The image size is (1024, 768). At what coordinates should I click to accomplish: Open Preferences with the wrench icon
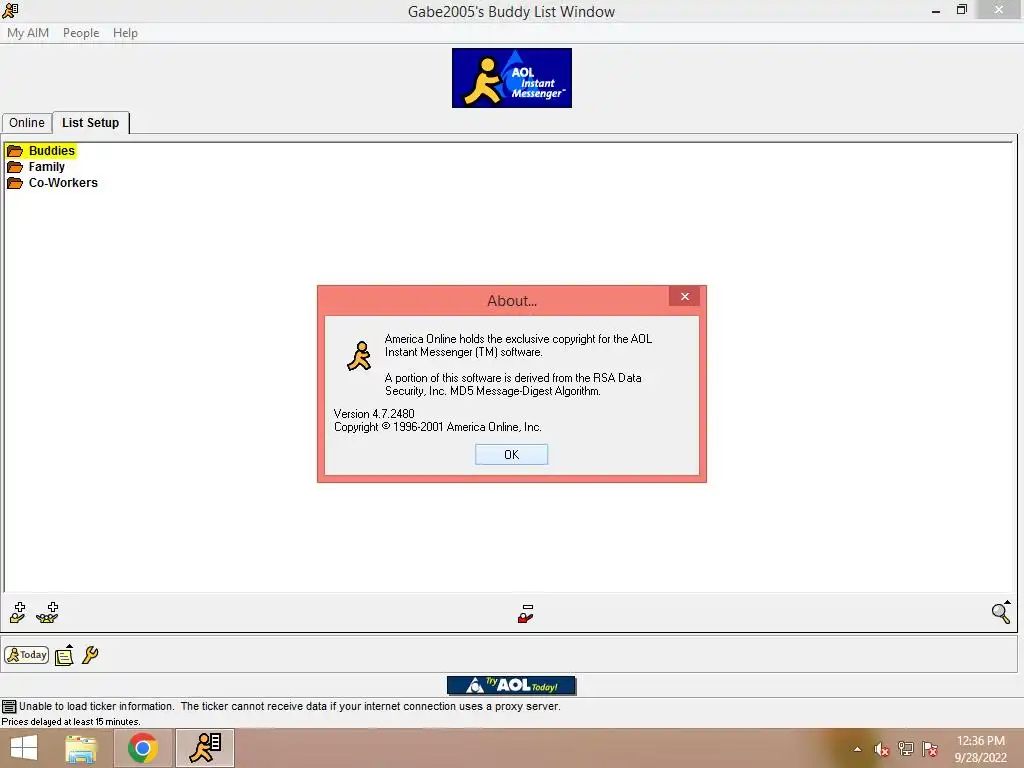[90, 654]
